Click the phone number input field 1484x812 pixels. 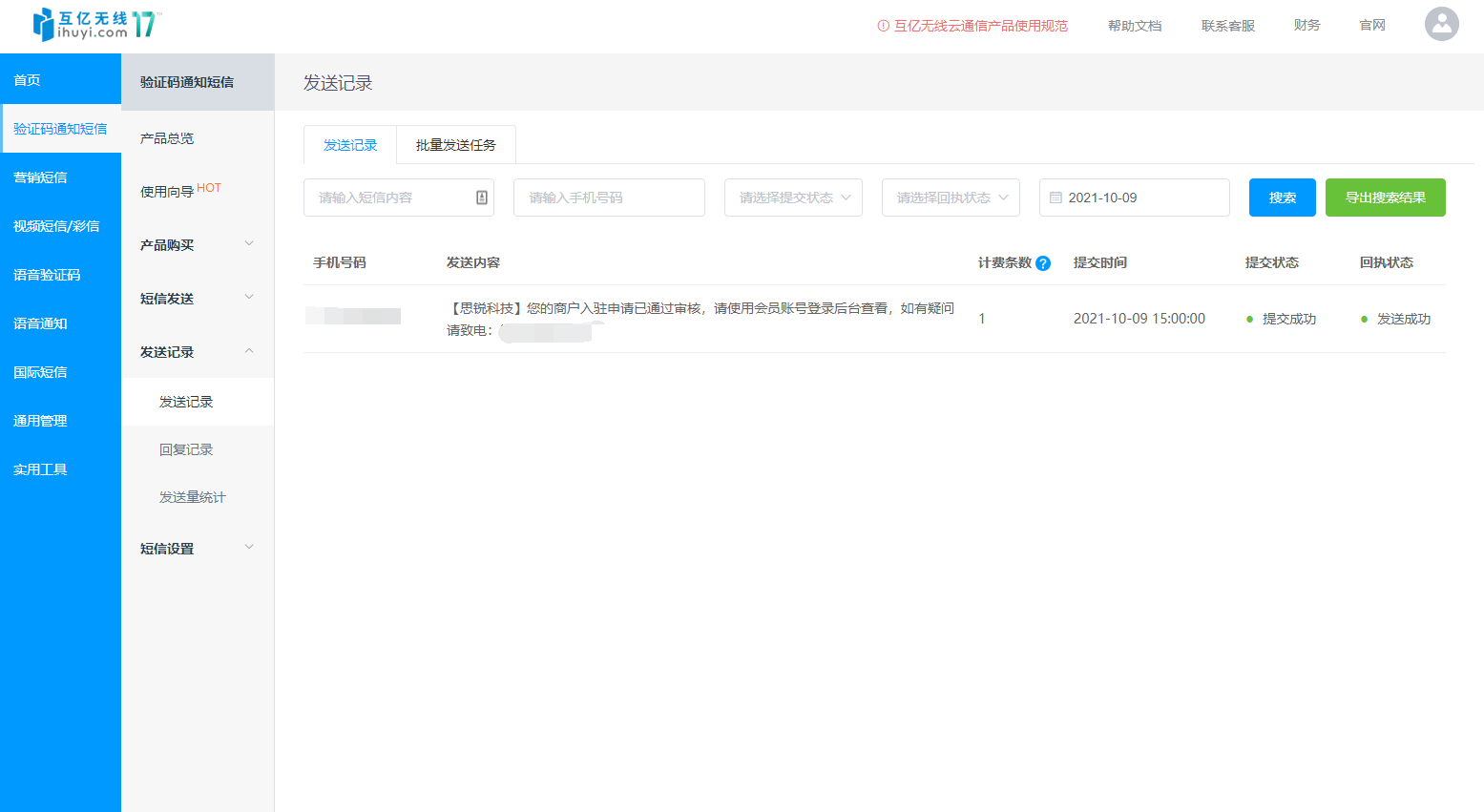pyautogui.click(x=609, y=198)
